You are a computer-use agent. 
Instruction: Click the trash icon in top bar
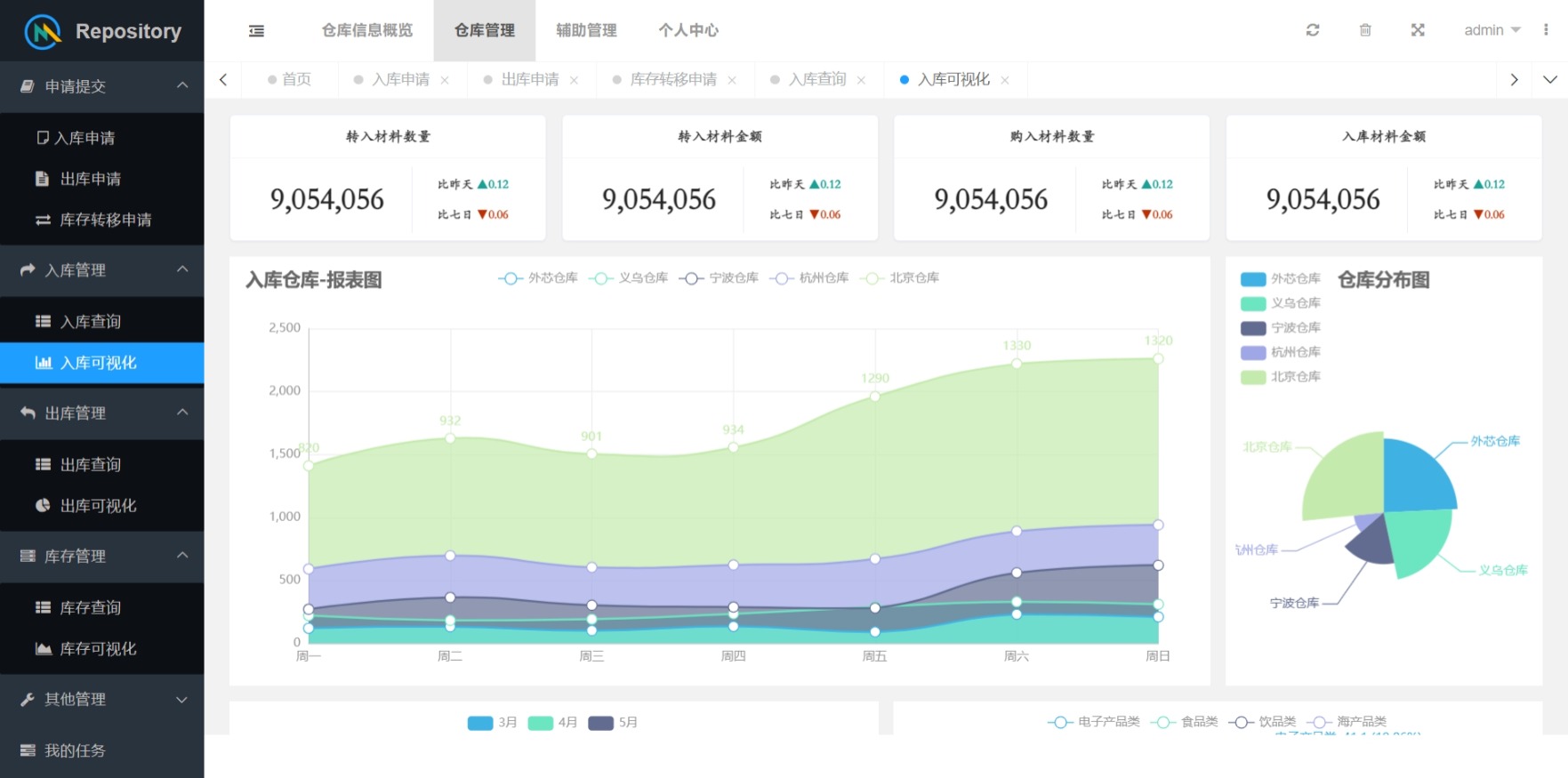[1365, 30]
